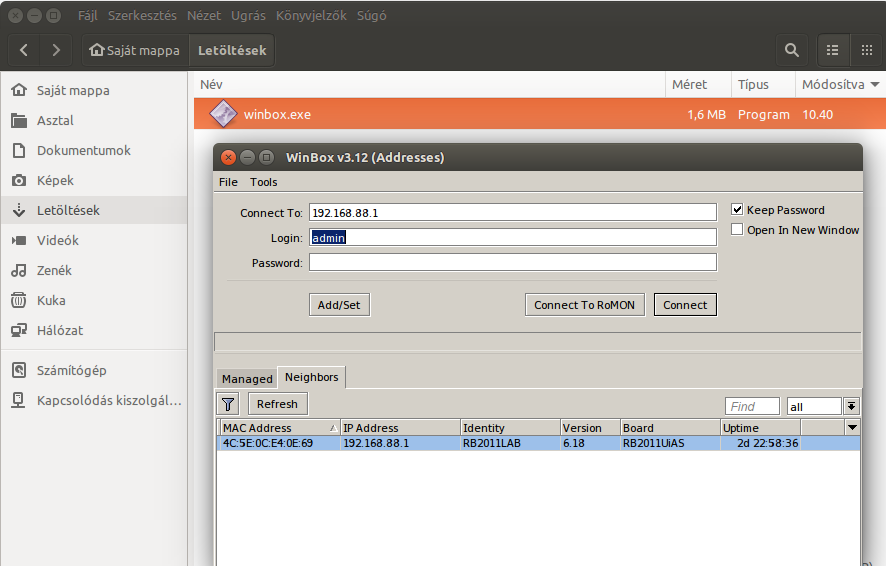
Task: Go back with the left arrow
Action: (24, 50)
